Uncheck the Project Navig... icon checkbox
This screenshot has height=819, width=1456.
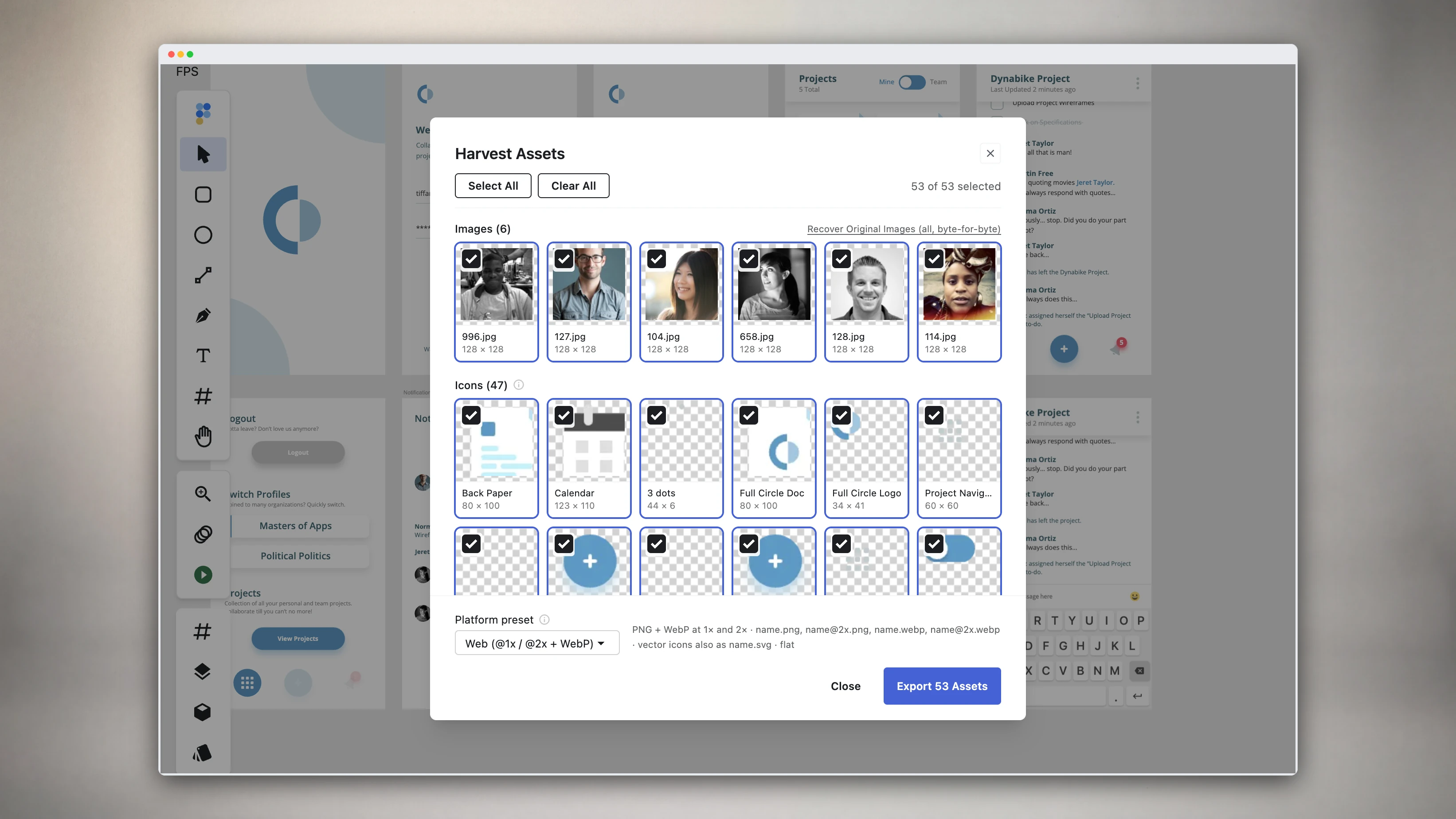coord(934,416)
